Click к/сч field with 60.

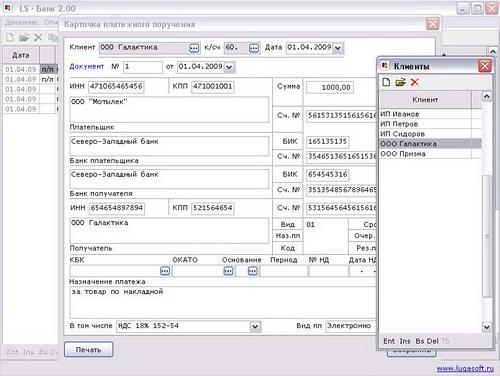[x=236, y=48]
